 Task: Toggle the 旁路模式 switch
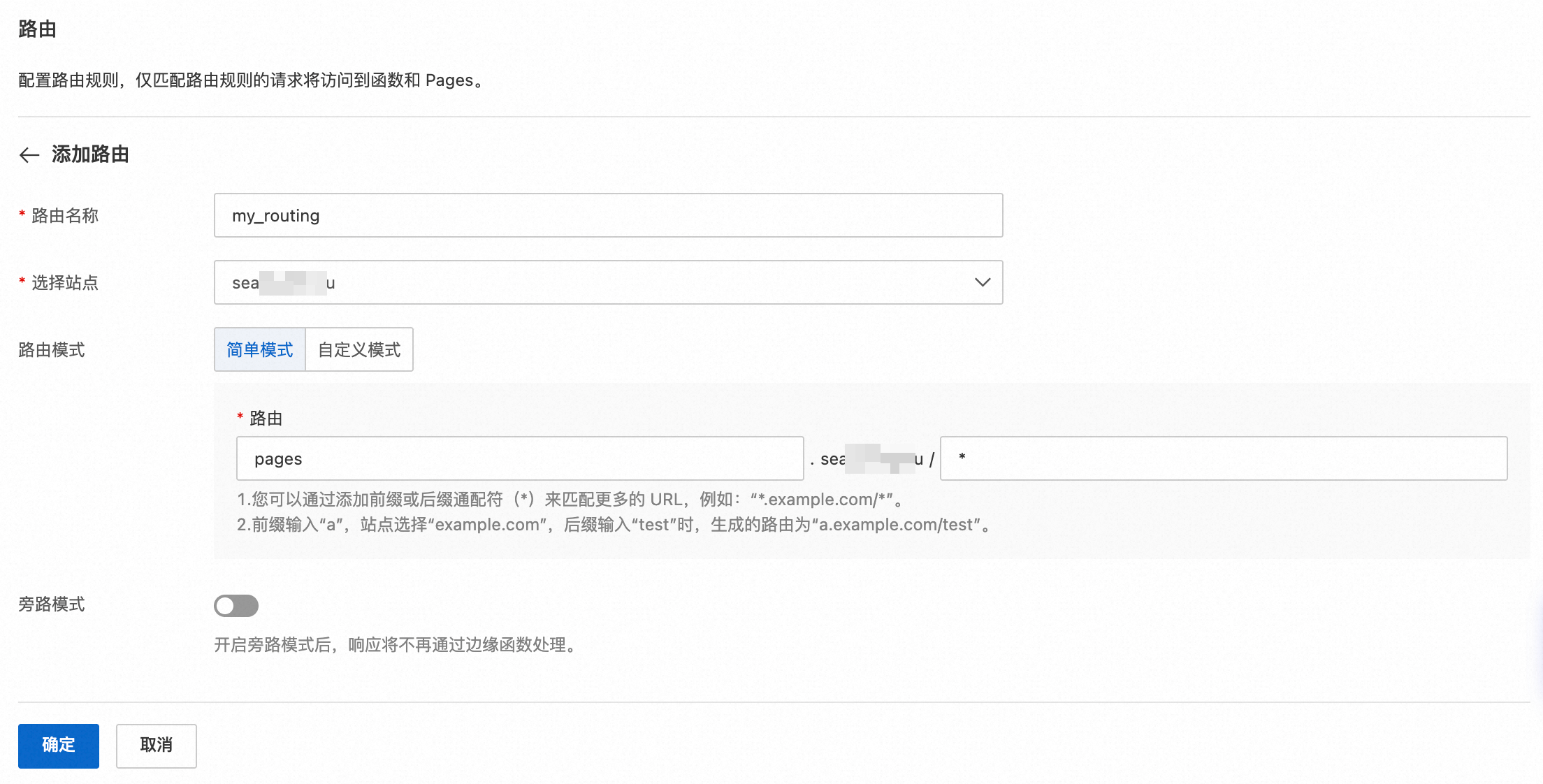236,606
